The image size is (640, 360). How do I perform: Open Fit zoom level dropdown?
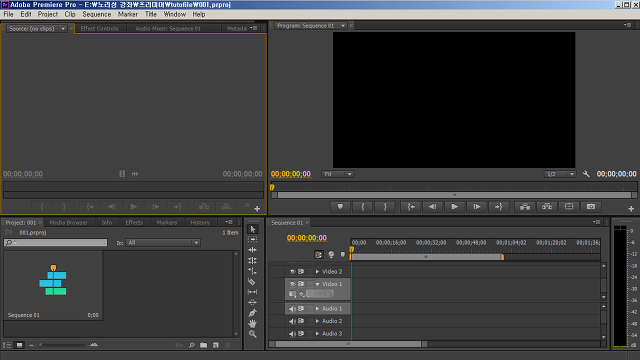pyautogui.click(x=337, y=174)
